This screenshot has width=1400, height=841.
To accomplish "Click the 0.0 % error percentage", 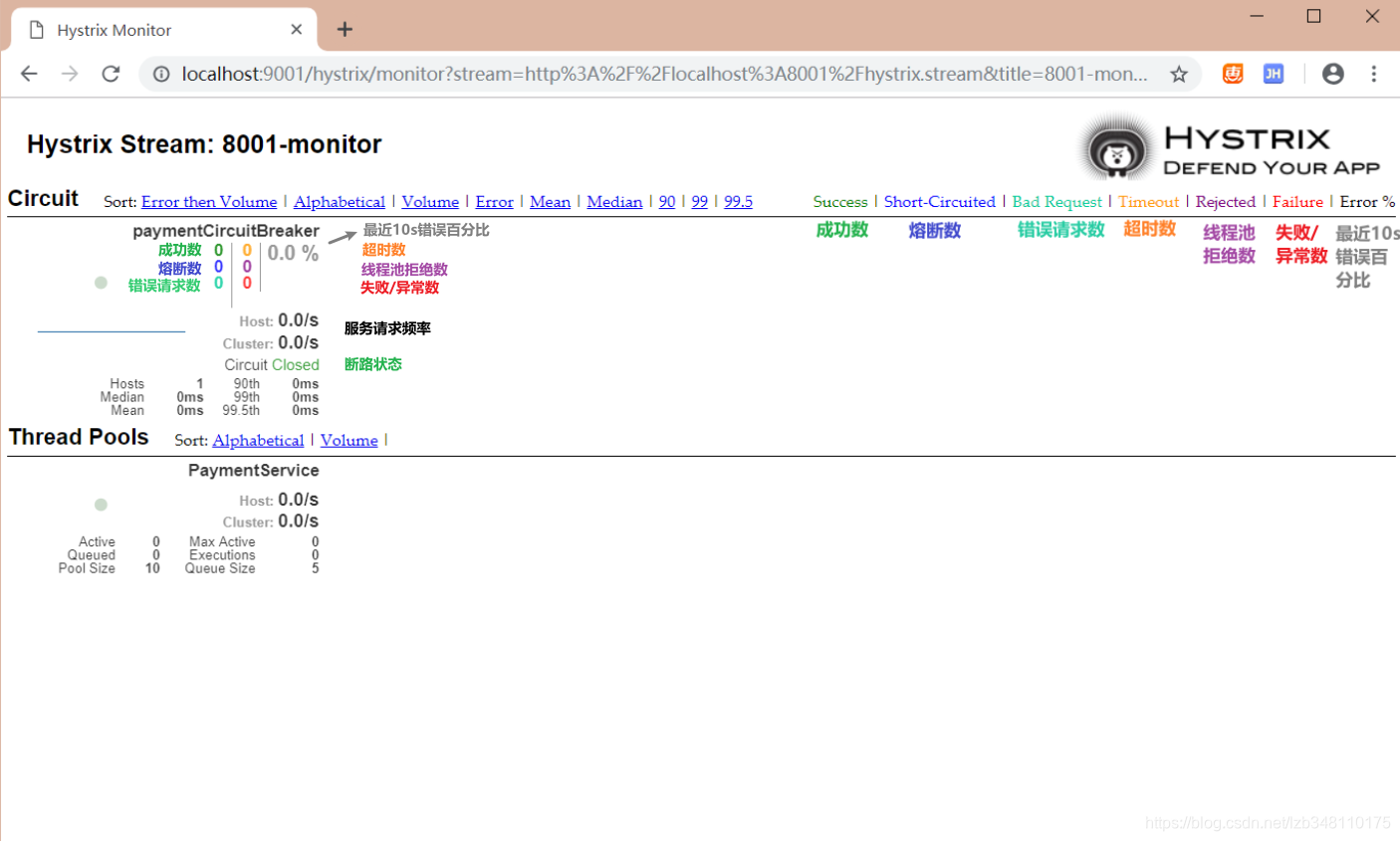I will click(293, 254).
